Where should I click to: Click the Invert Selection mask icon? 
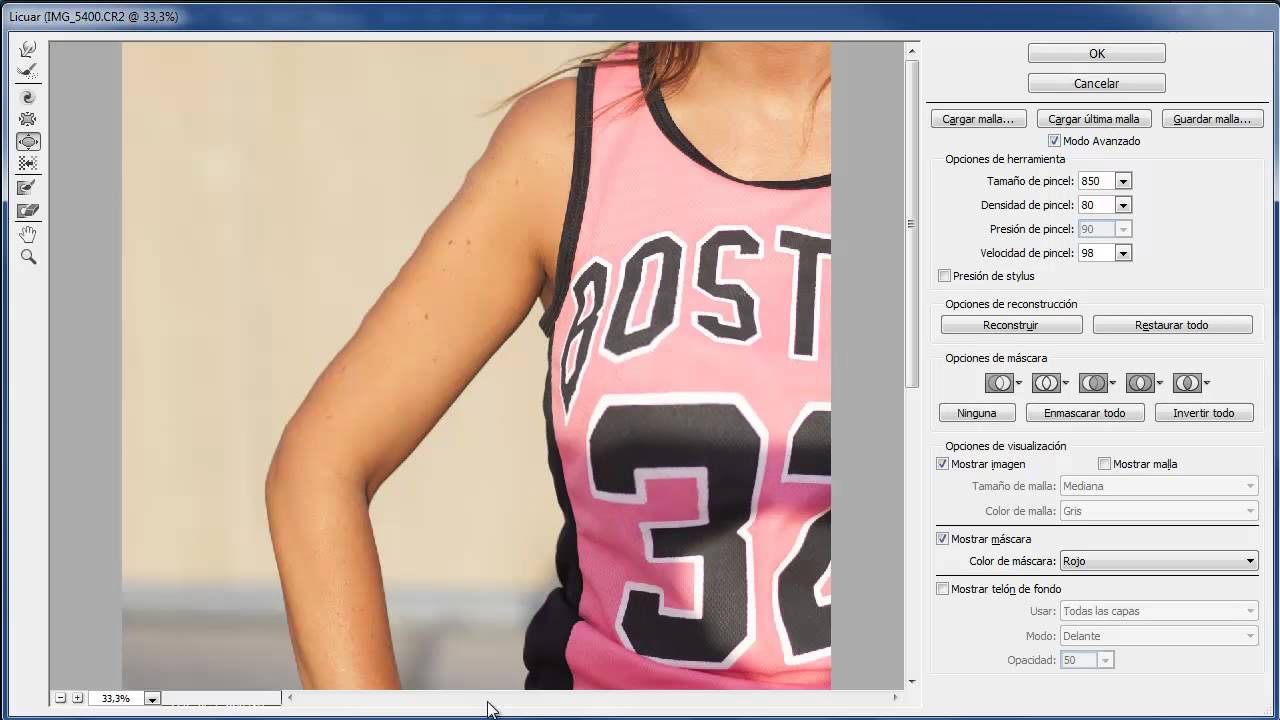click(x=1187, y=383)
